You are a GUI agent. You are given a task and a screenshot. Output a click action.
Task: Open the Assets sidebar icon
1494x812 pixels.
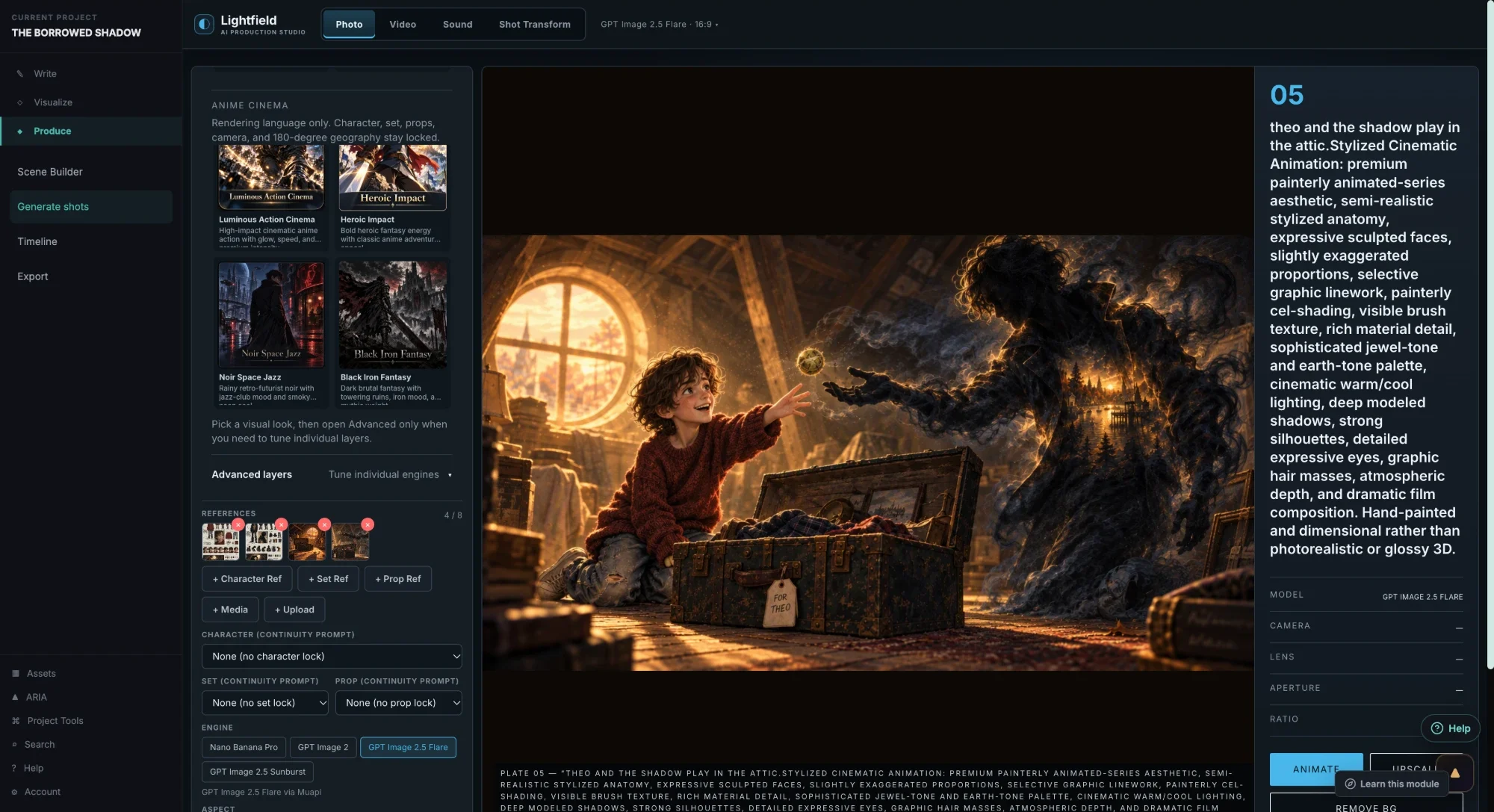point(16,674)
